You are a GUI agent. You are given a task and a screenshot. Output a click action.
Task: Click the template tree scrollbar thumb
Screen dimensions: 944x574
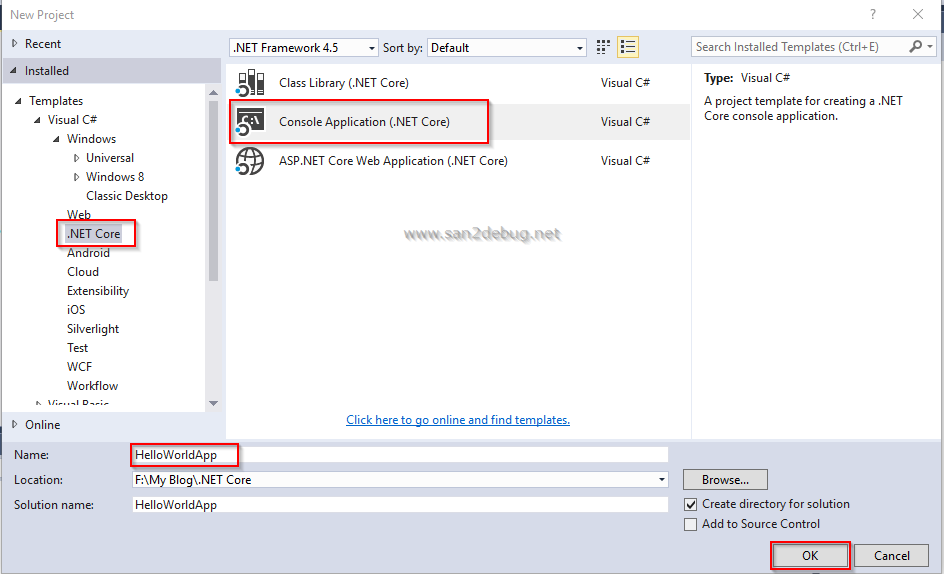[x=213, y=191]
